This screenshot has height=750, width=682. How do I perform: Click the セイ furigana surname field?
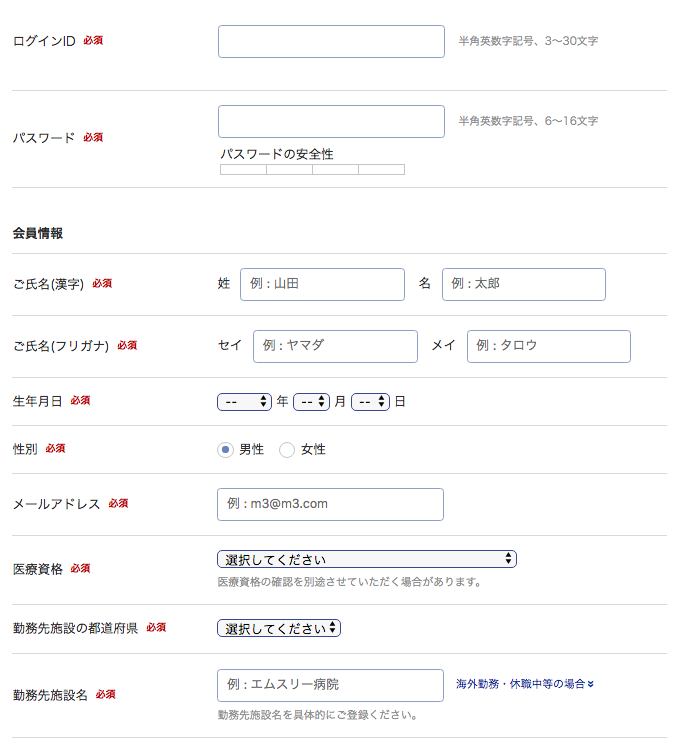click(x=335, y=346)
